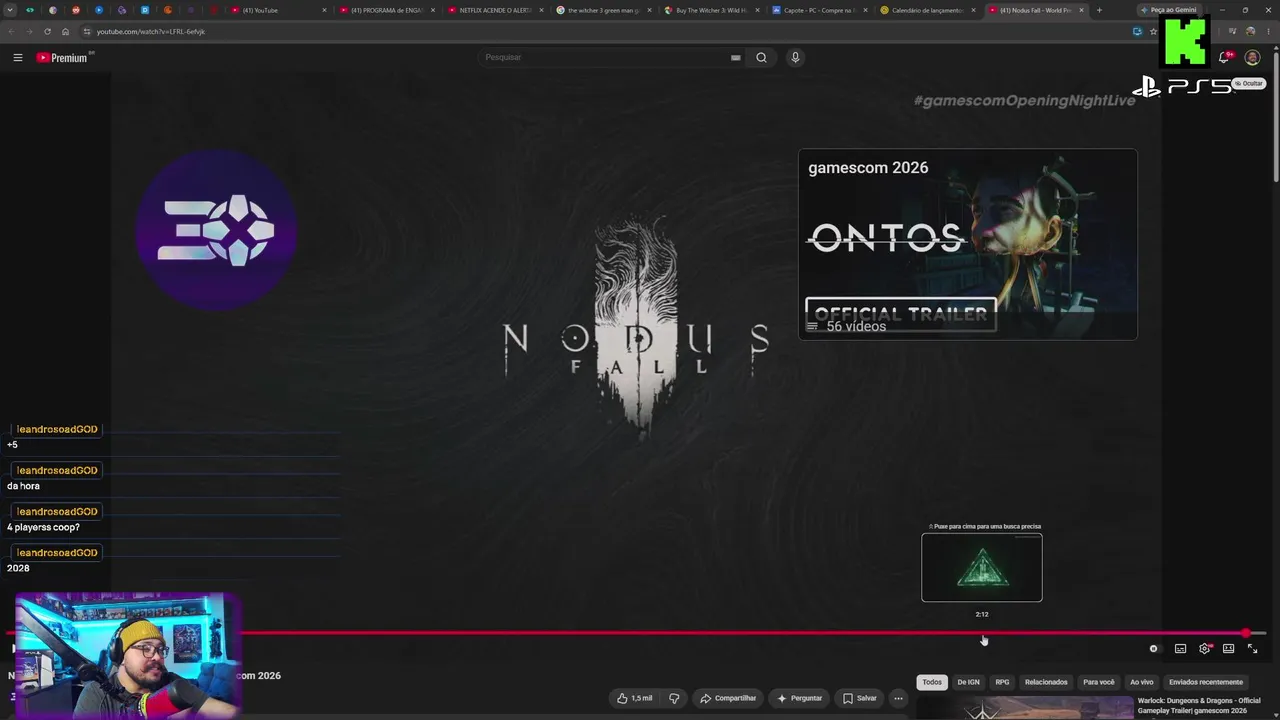Open a new browser tab
Viewport: 1280px width, 720px height.
click(x=1099, y=10)
